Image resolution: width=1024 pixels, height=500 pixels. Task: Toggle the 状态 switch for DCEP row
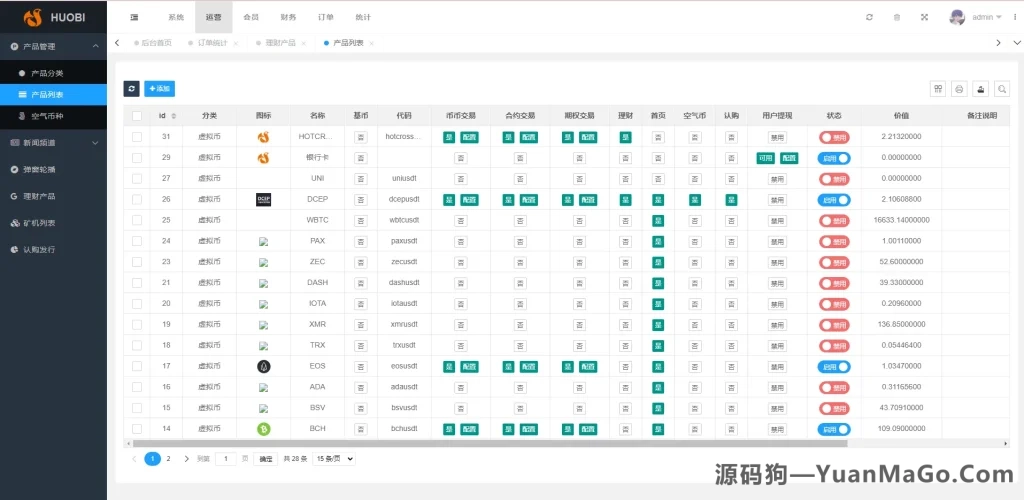pyautogui.click(x=834, y=200)
